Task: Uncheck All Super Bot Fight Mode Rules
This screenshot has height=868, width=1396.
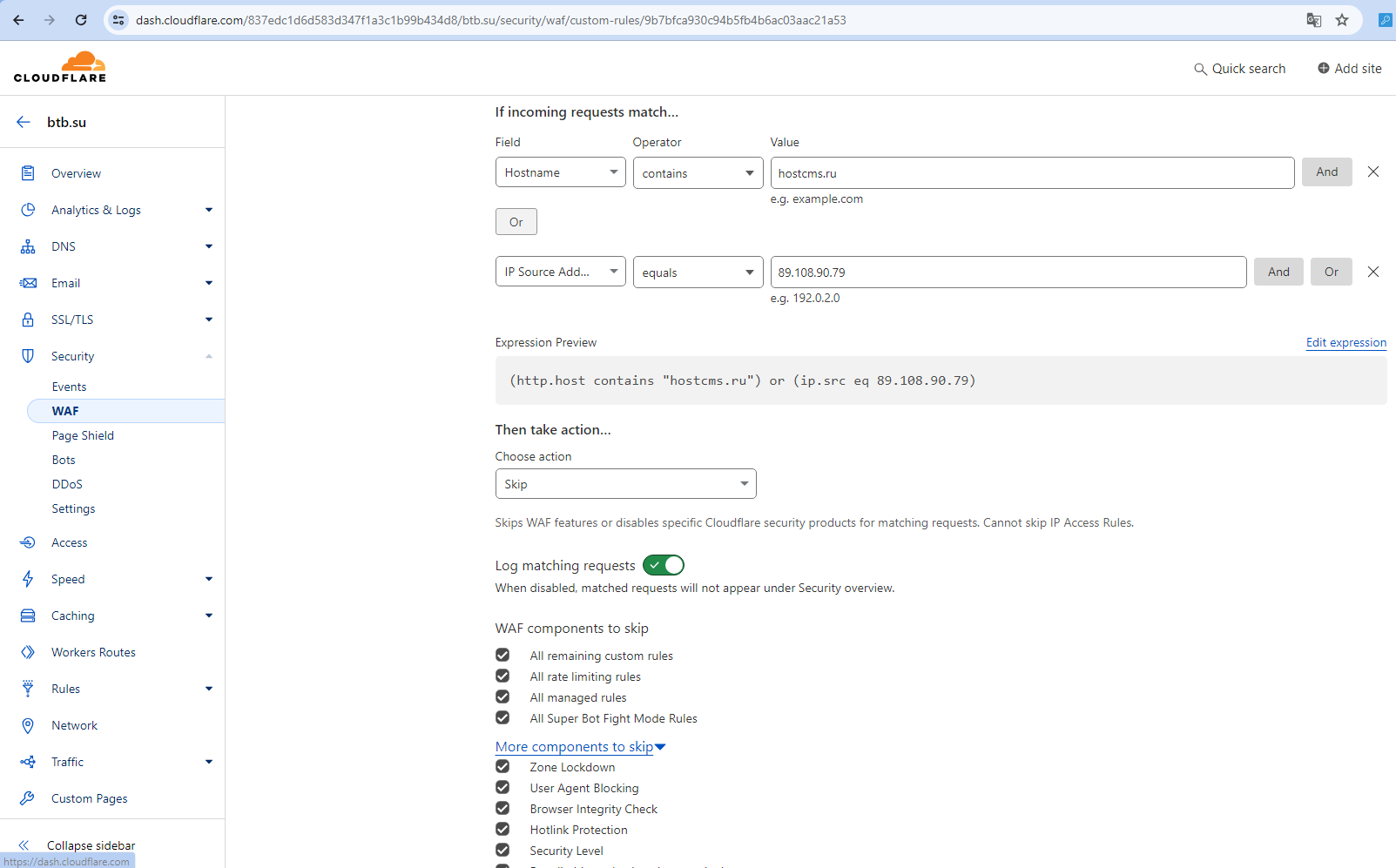Action: pos(502,717)
